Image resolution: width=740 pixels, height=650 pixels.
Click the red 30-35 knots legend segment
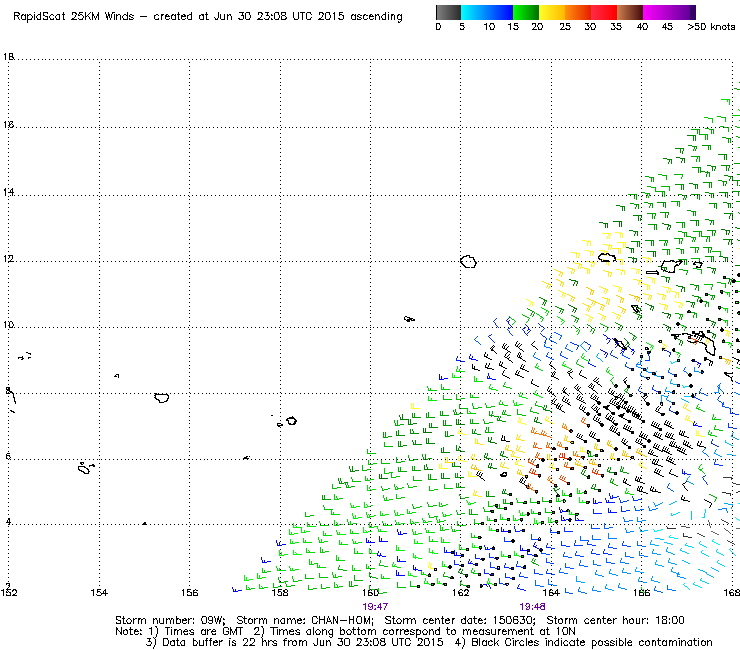[604, 12]
